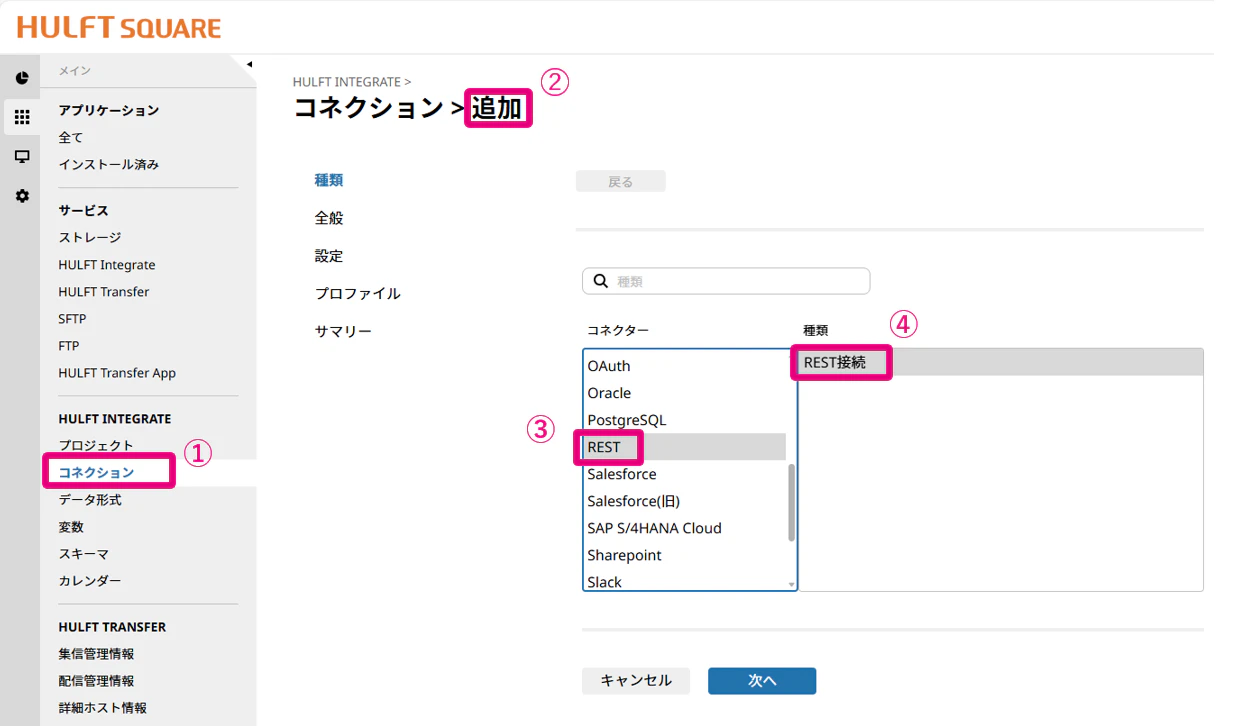Viewport: 1248px width, 726px height.
Task: Open 変数 menu item
Action: tap(71, 526)
